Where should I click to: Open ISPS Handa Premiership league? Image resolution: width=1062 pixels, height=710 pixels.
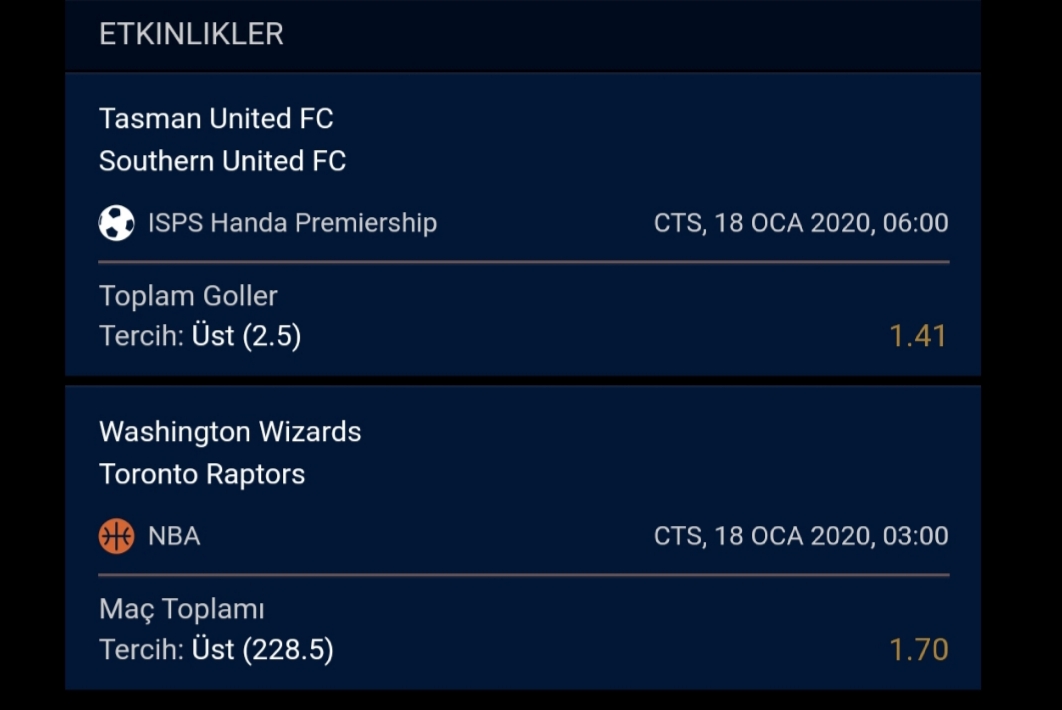coord(292,223)
